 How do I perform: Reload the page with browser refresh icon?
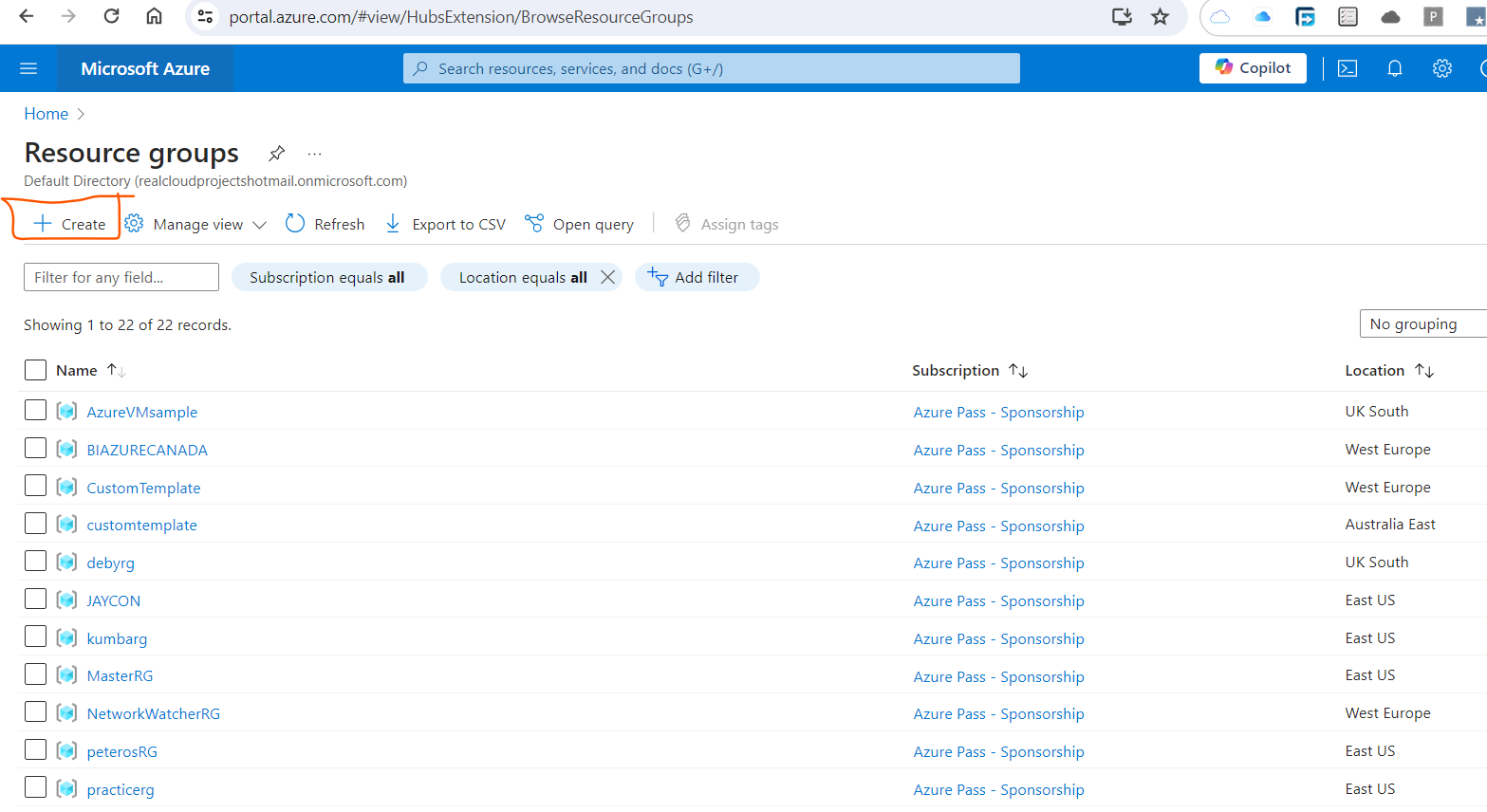pos(111,16)
